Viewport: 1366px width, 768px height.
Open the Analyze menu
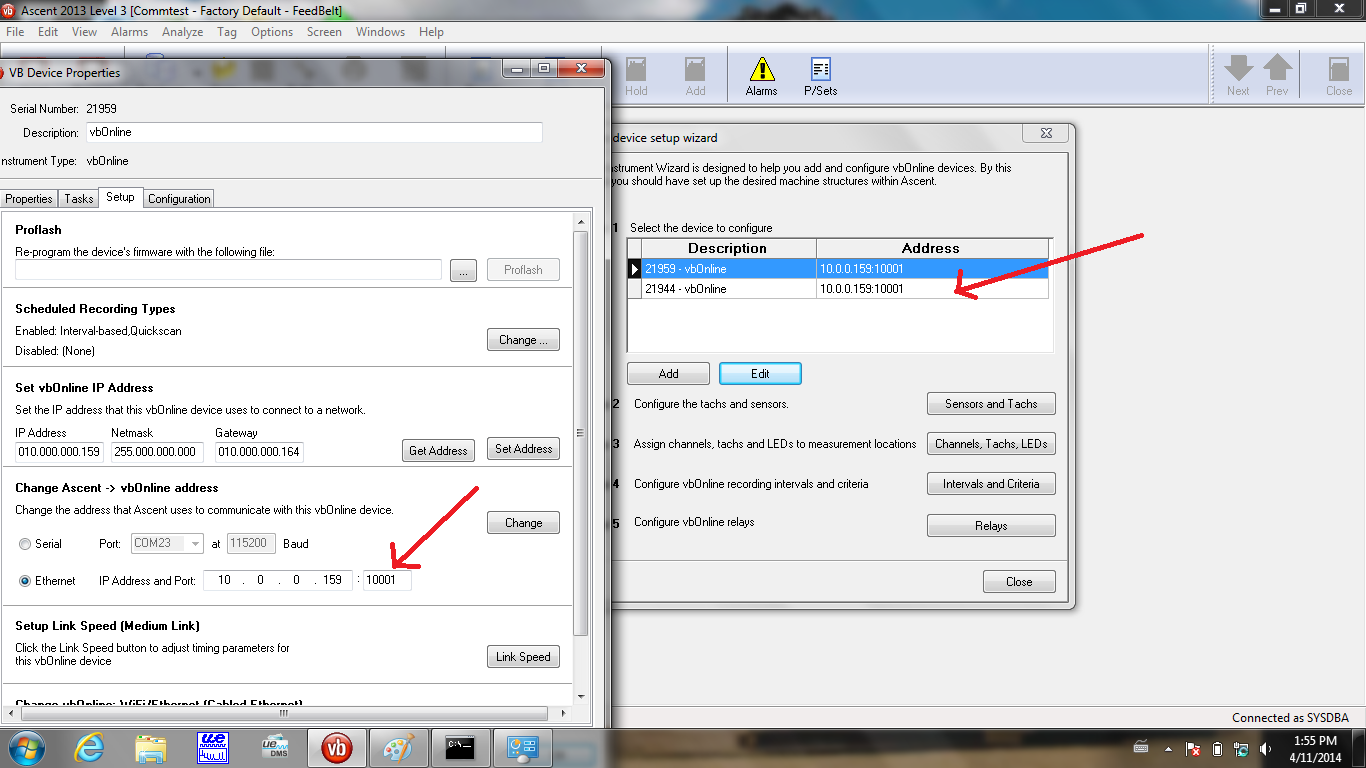(182, 31)
